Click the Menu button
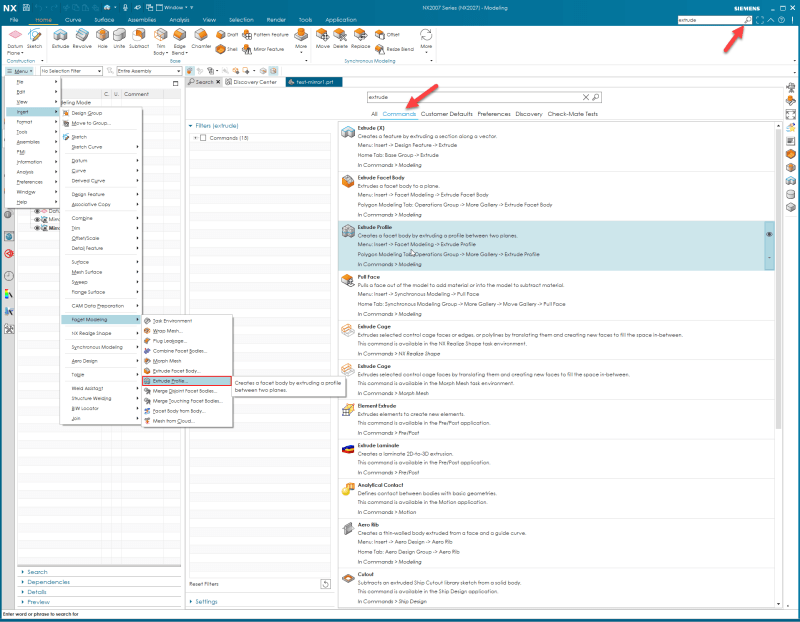 pyautogui.click(x=20, y=71)
